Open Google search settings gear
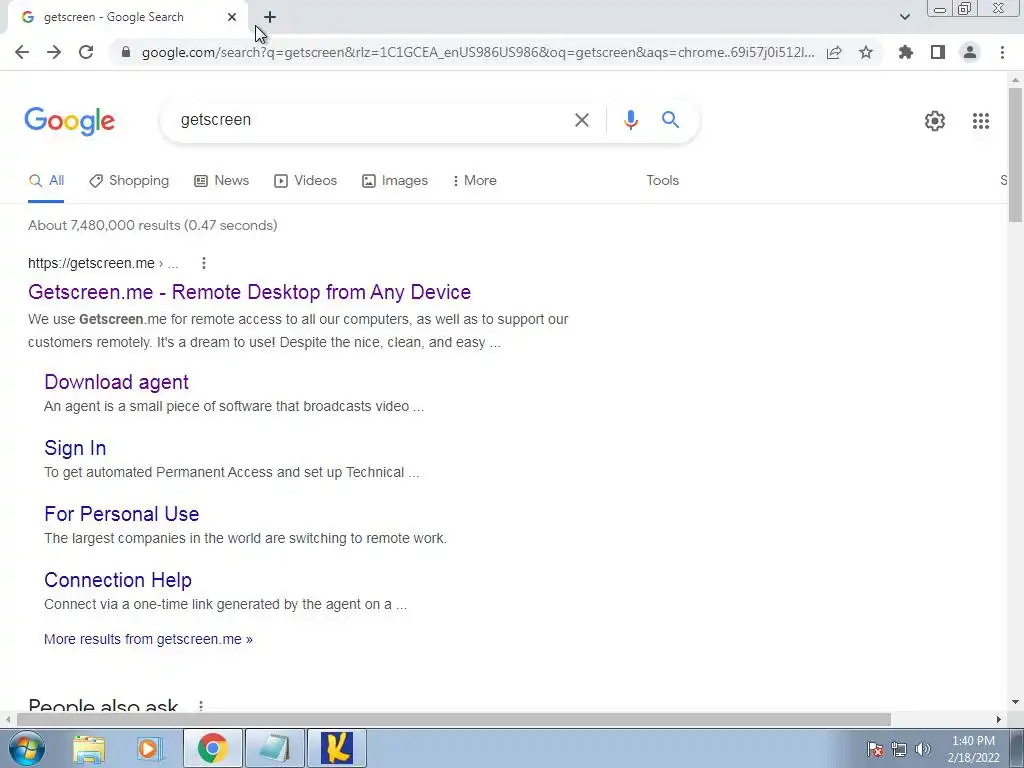This screenshot has width=1024, height=768. (x=935, y=121)
